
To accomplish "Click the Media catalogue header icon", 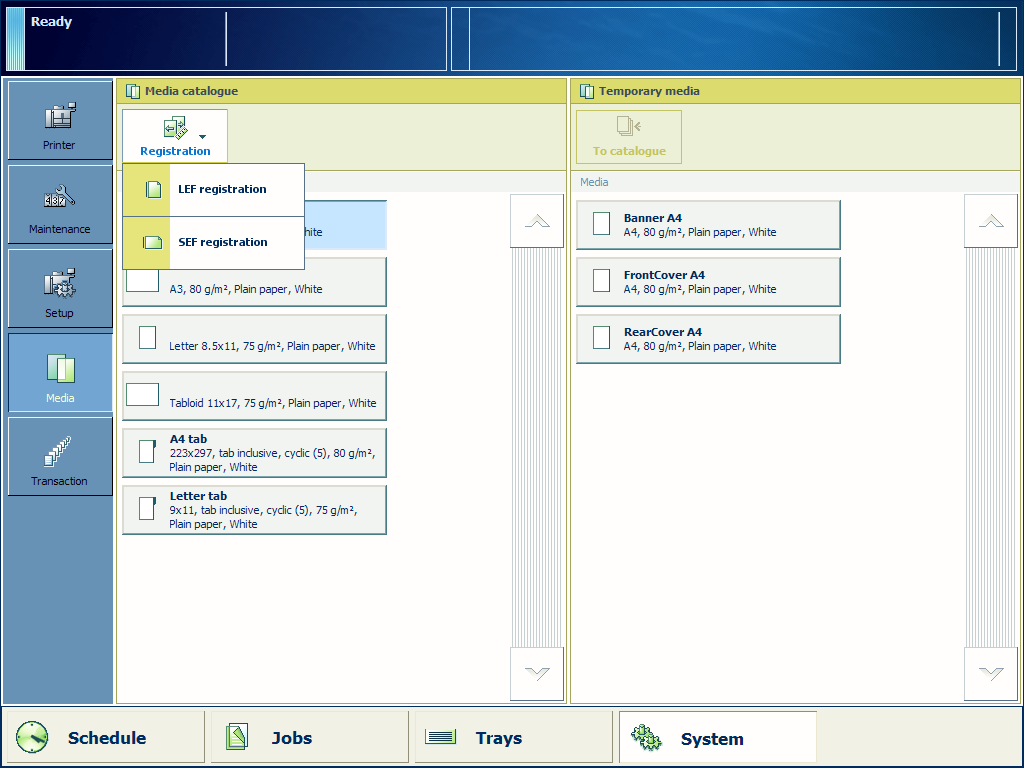I will click(x=133, y=91).
